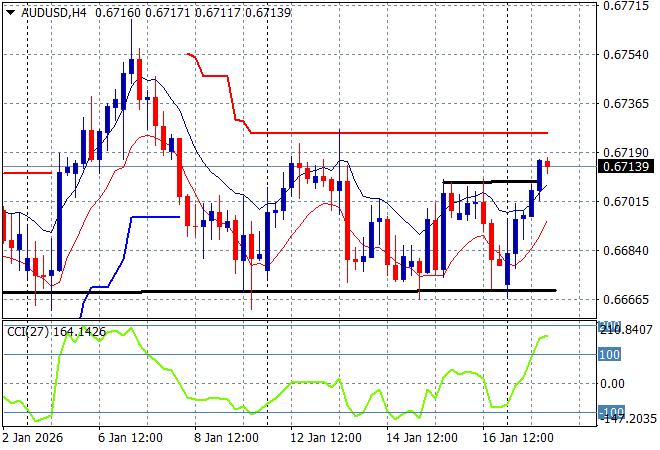Image resolution: width=660 pixels, height=450 pixels.
Task: Click the current price label 0.67139
Action: [624, 166]
